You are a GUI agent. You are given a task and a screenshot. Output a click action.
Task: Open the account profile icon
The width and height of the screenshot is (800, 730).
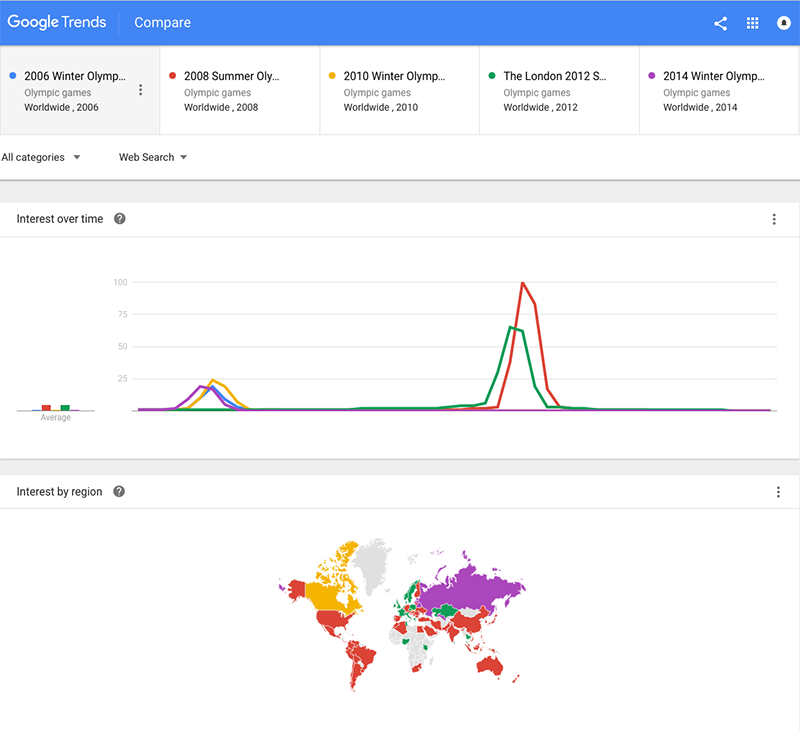click(784, 23)
